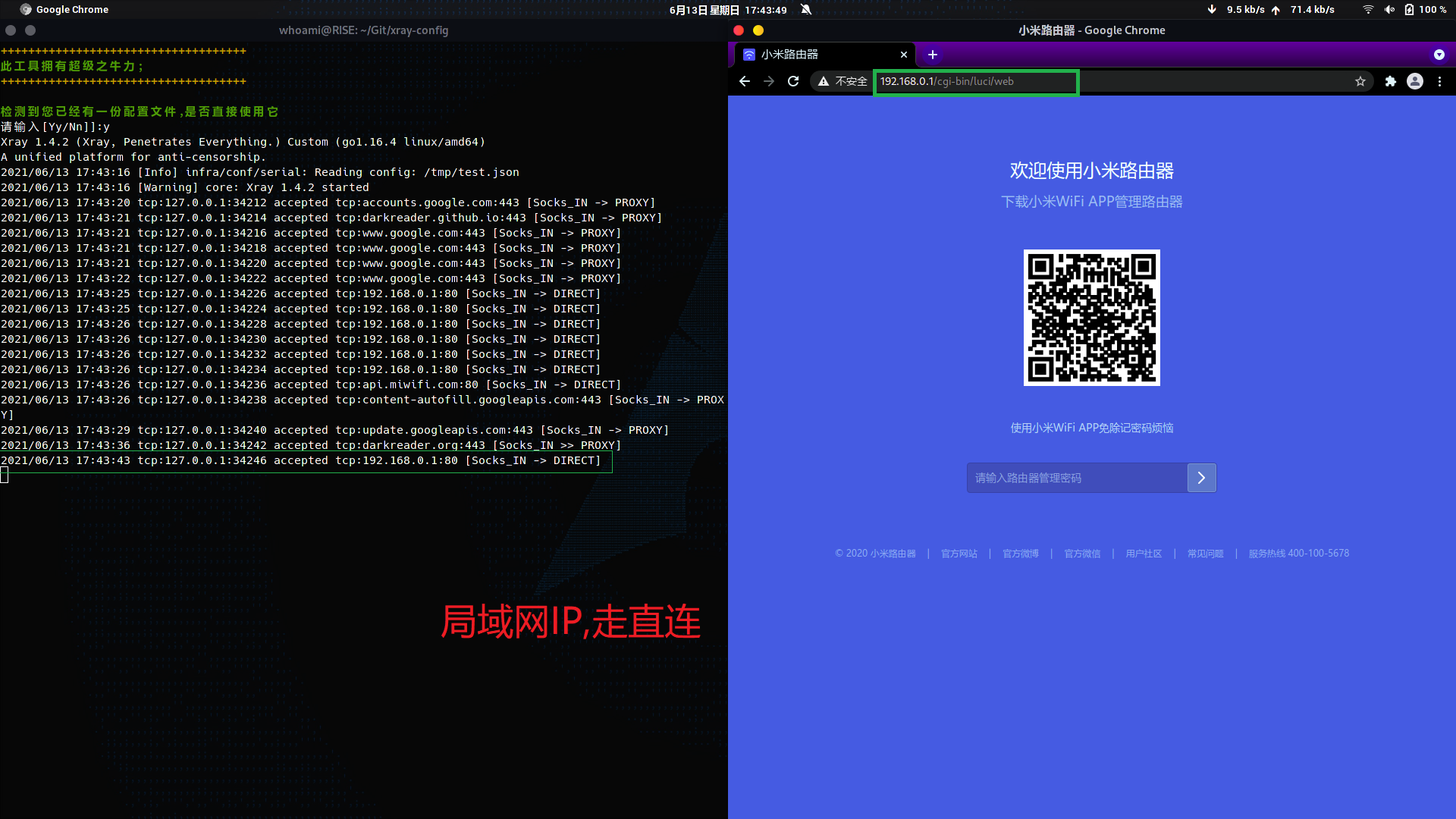Submit password with arrow button
Viewport: 1456px width, 819px height.
[1201, 478]
